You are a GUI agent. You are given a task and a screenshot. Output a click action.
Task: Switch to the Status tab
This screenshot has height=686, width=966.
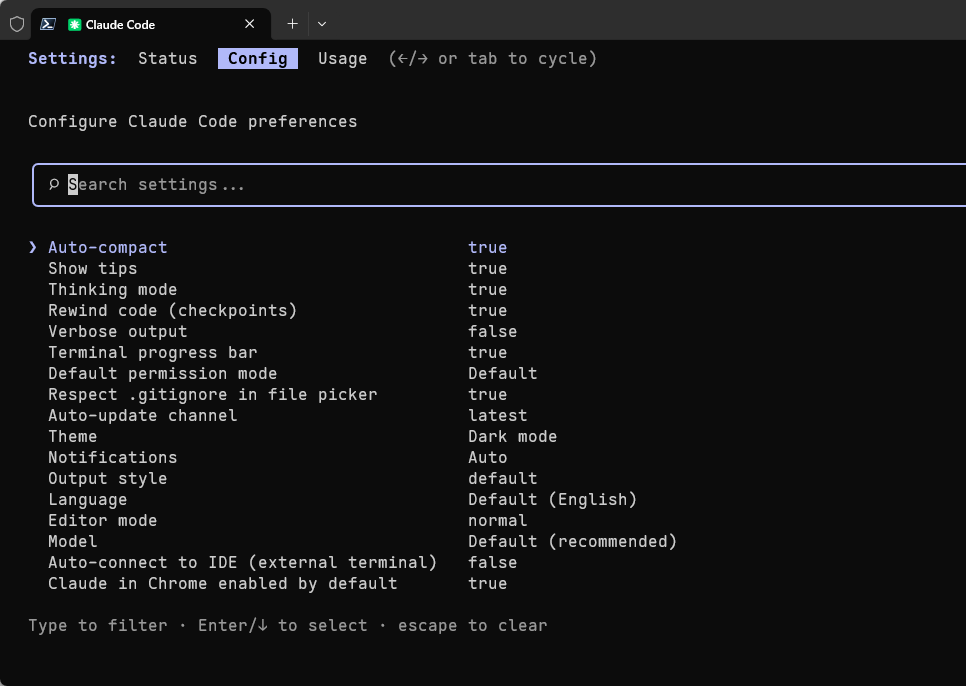point(168,59)
